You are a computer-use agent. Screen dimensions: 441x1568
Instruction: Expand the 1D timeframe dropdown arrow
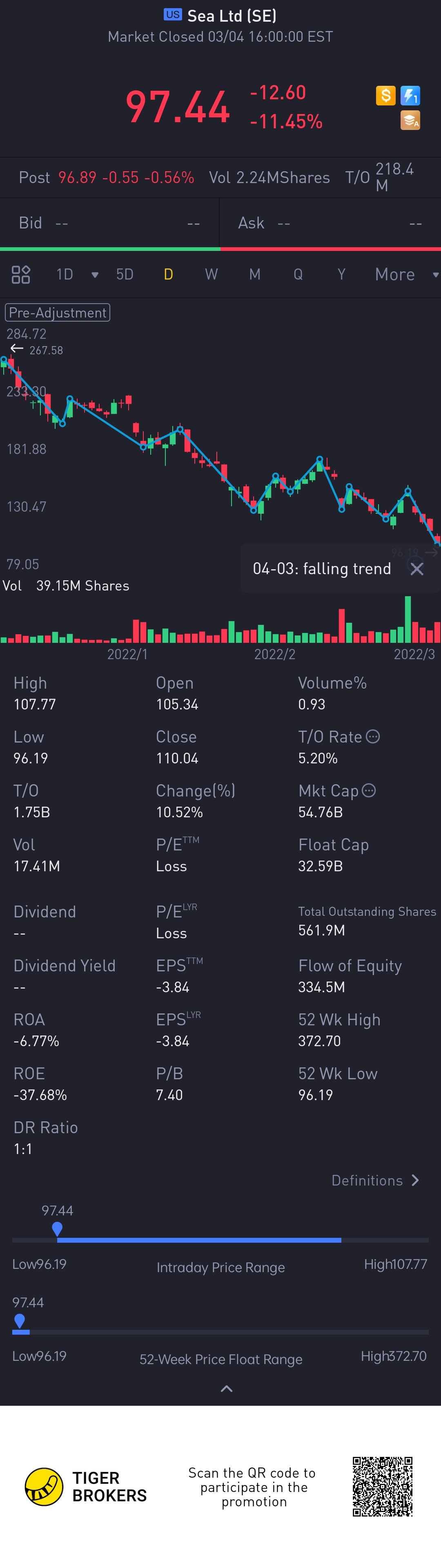click(x=95, y=275)
